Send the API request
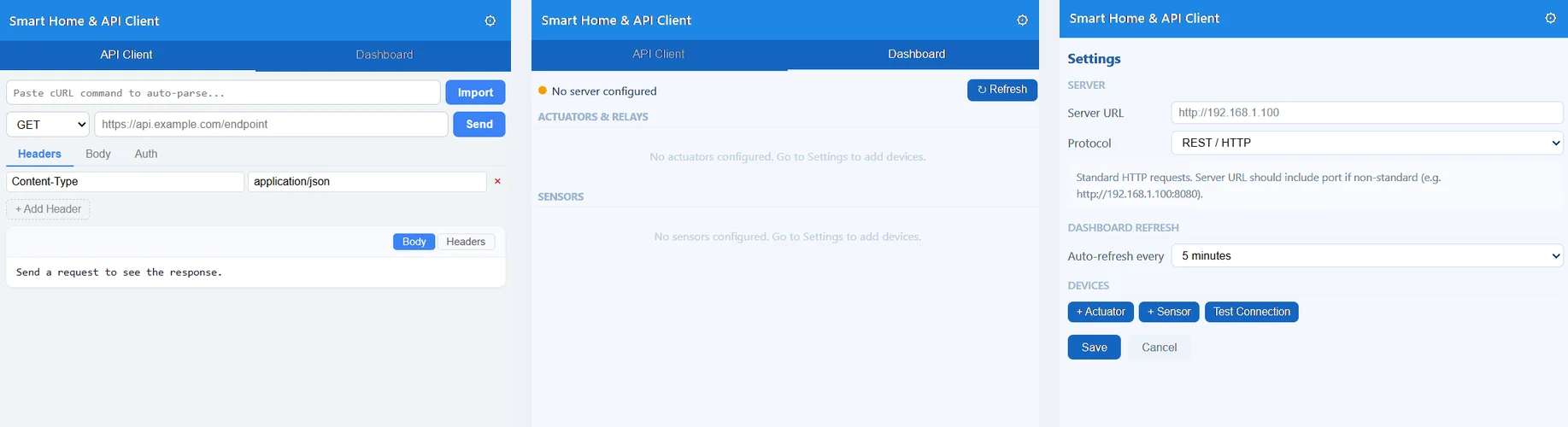The height and width of the screenshot is (427, 1568). [x=479, y=124]
